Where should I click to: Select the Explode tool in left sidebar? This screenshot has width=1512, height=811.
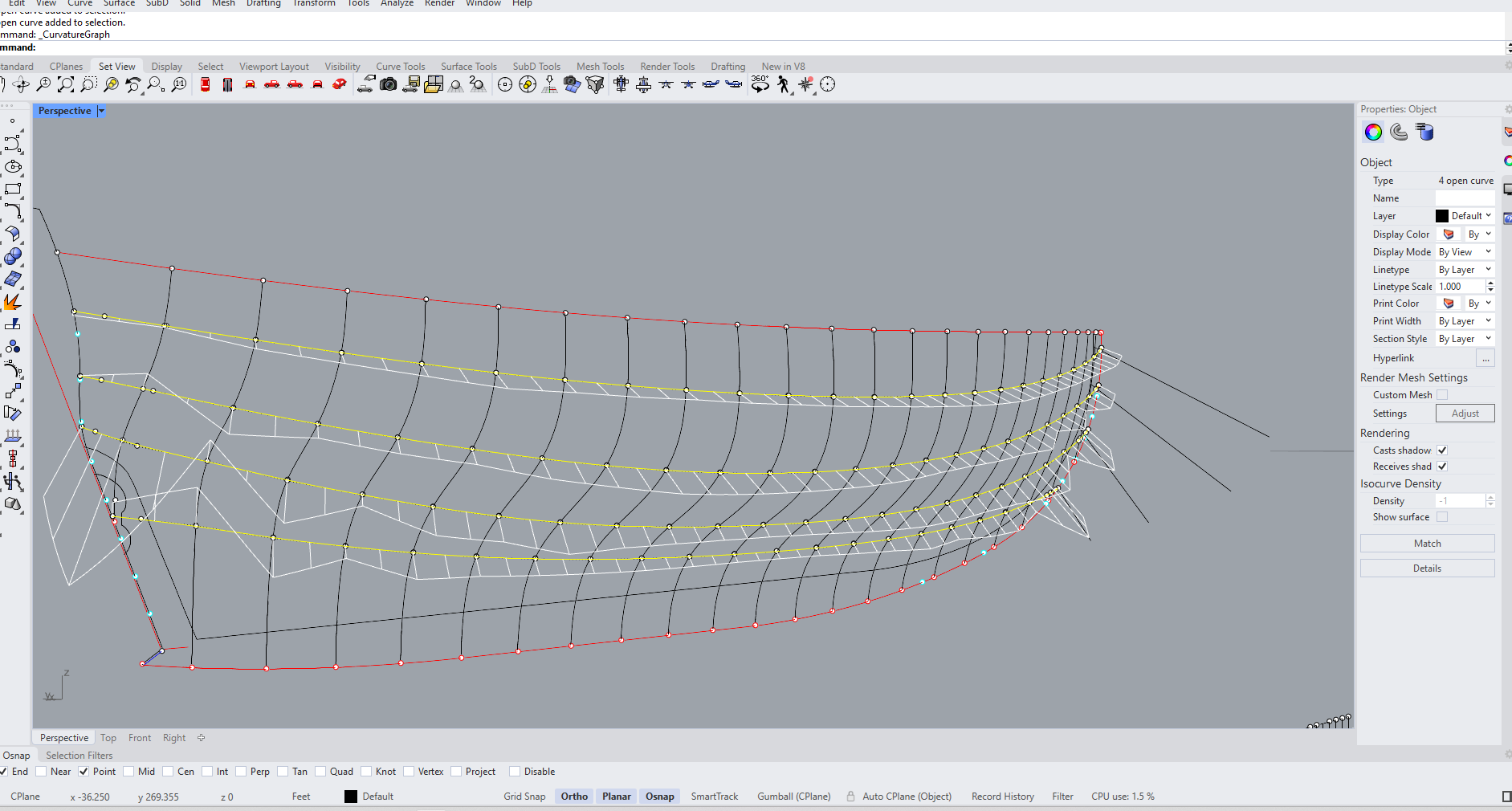point(12,302)
